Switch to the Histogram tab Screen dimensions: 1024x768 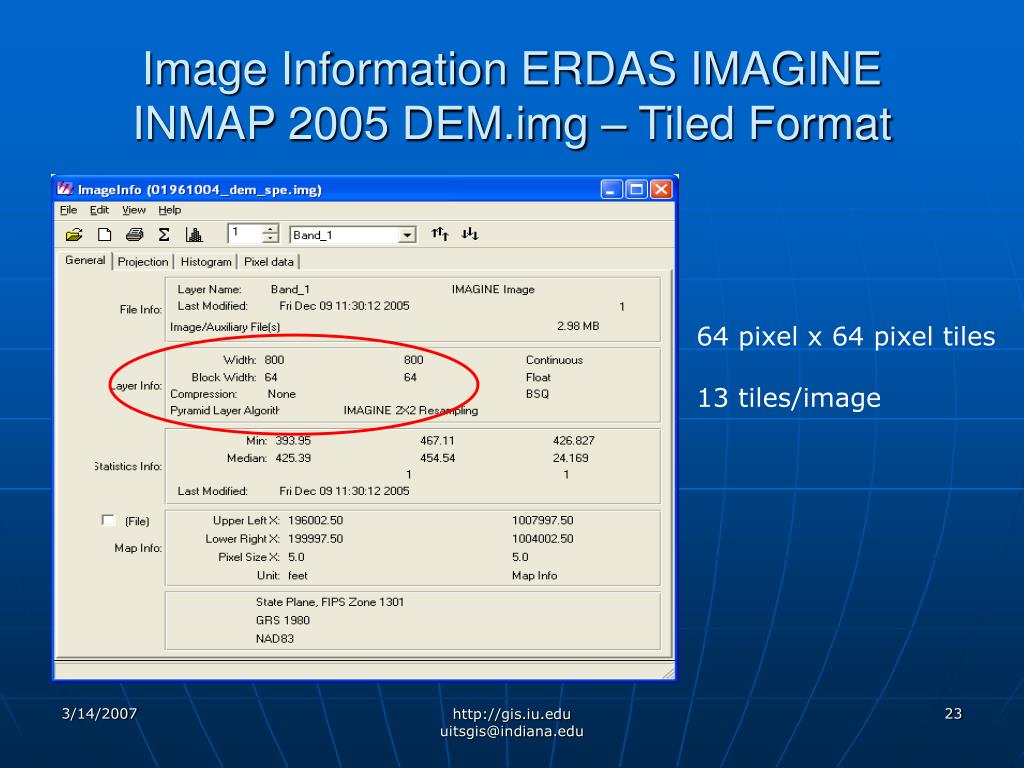pos(206,262)
